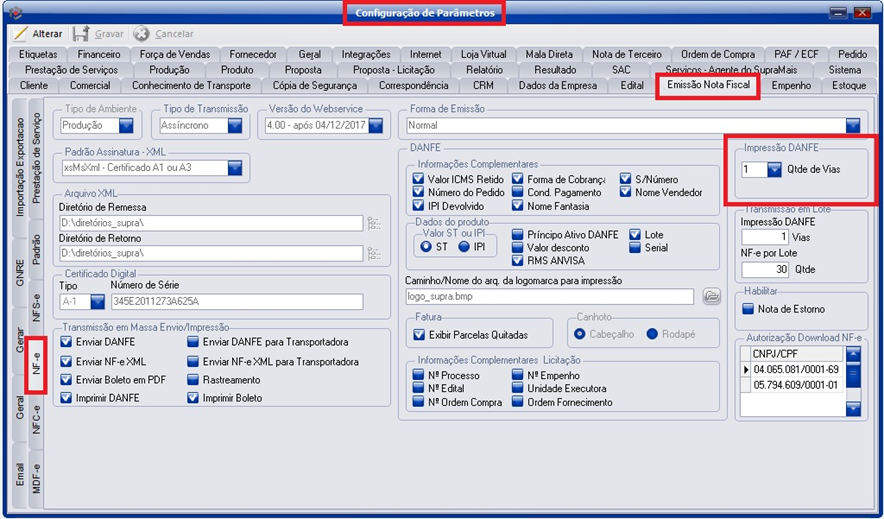Click the Alterar pencil icon

21,34
